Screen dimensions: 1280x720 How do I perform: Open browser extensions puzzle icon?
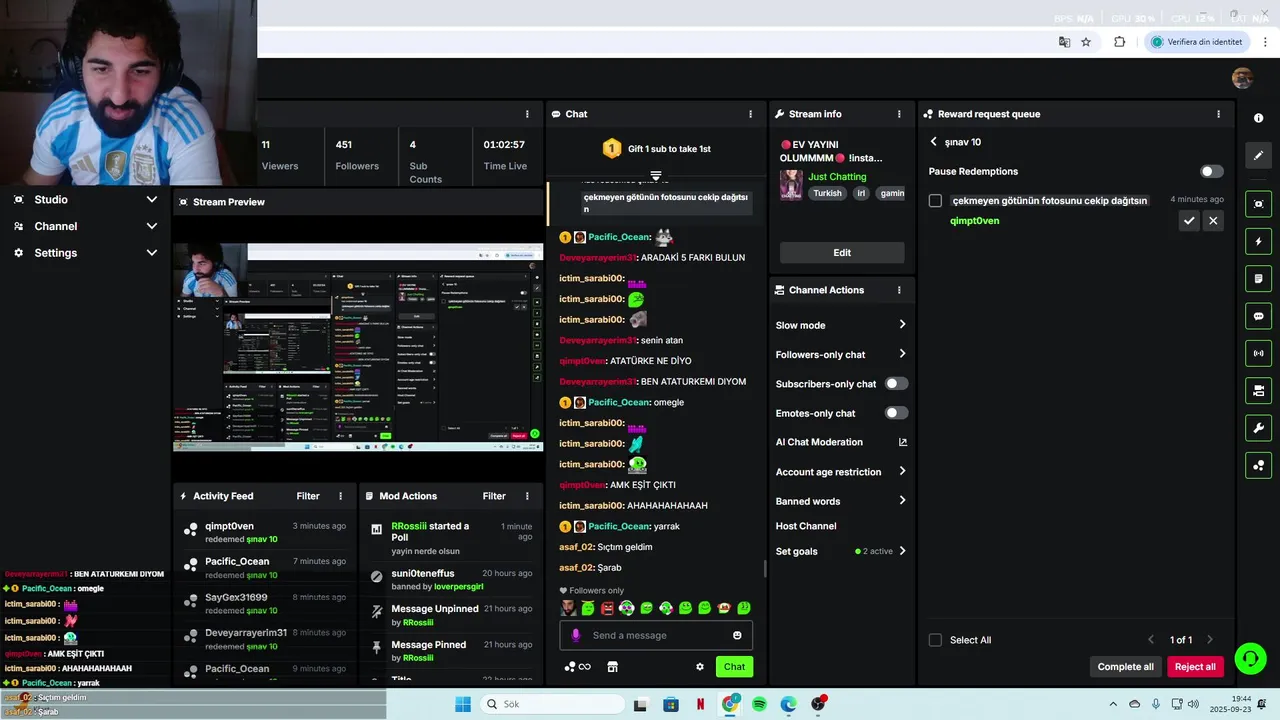pyautogui.click(x=1119, y=42)
